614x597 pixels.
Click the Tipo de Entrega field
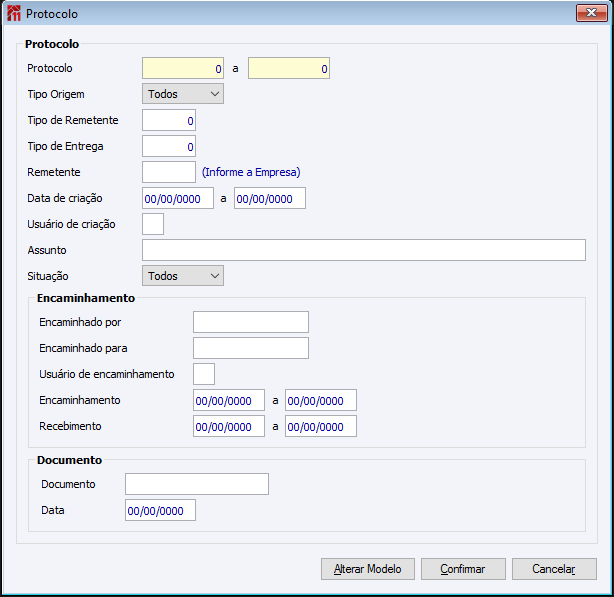[169, 146]
